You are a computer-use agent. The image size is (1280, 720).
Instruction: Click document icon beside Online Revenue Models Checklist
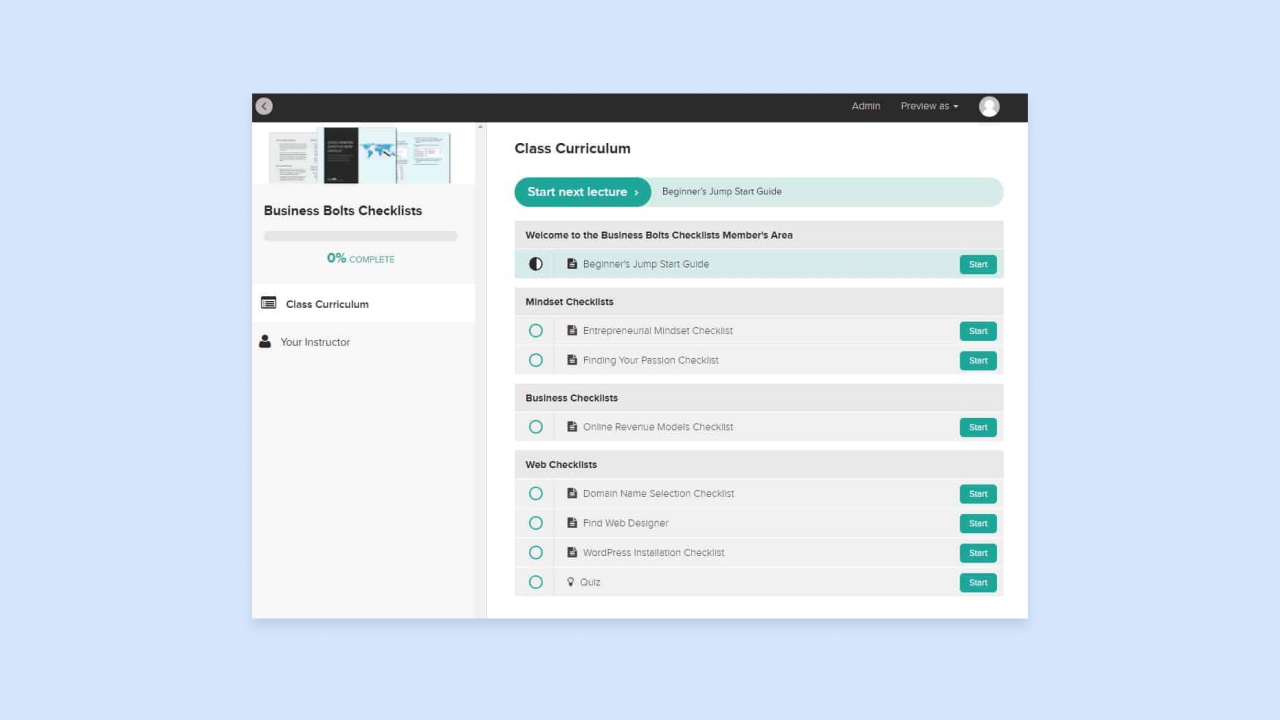click(572, 427)
